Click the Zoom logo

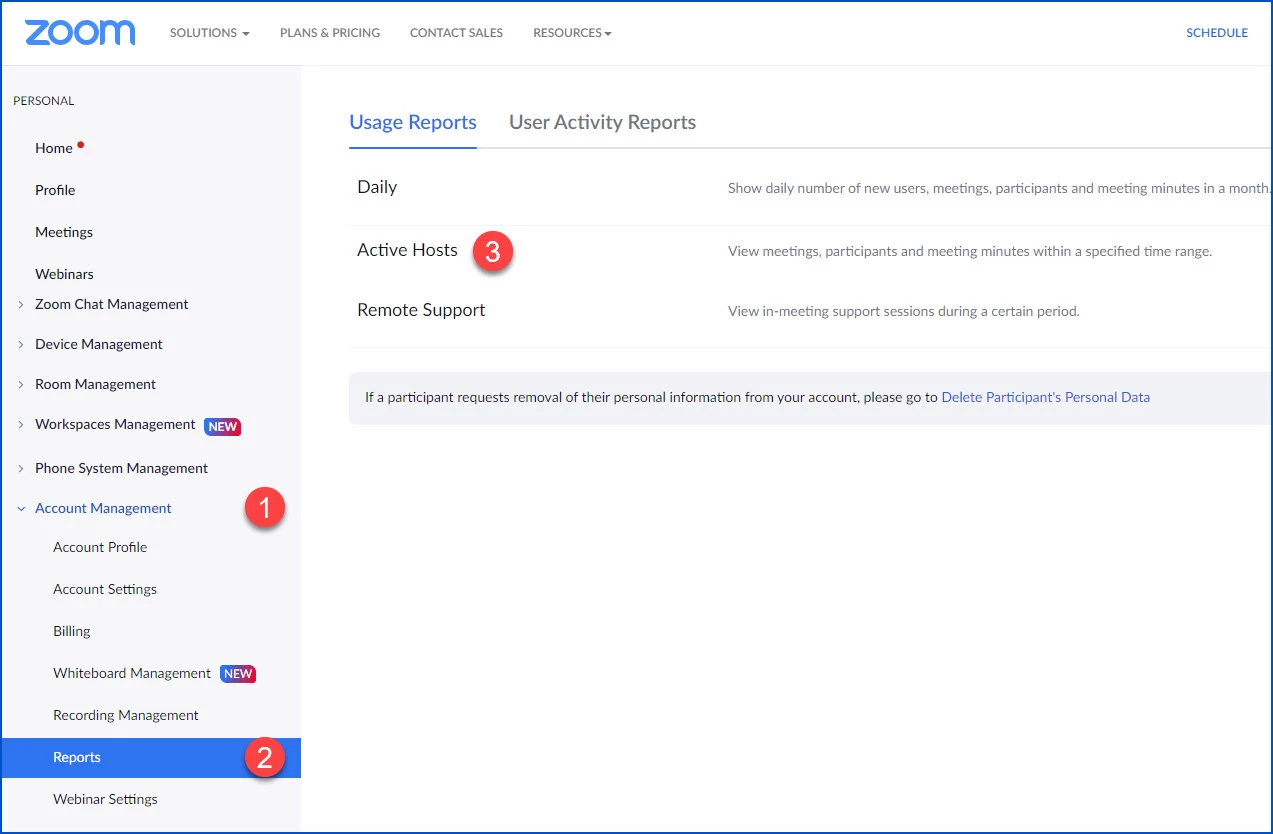click(x=80, y=32)
